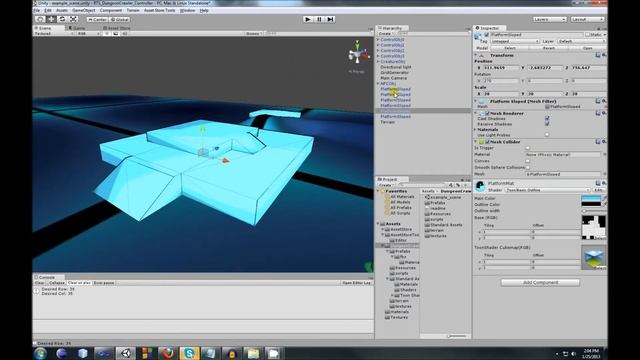
Task: Select the Hand tool in the toolbar
Action: click(x=40, y=19)
